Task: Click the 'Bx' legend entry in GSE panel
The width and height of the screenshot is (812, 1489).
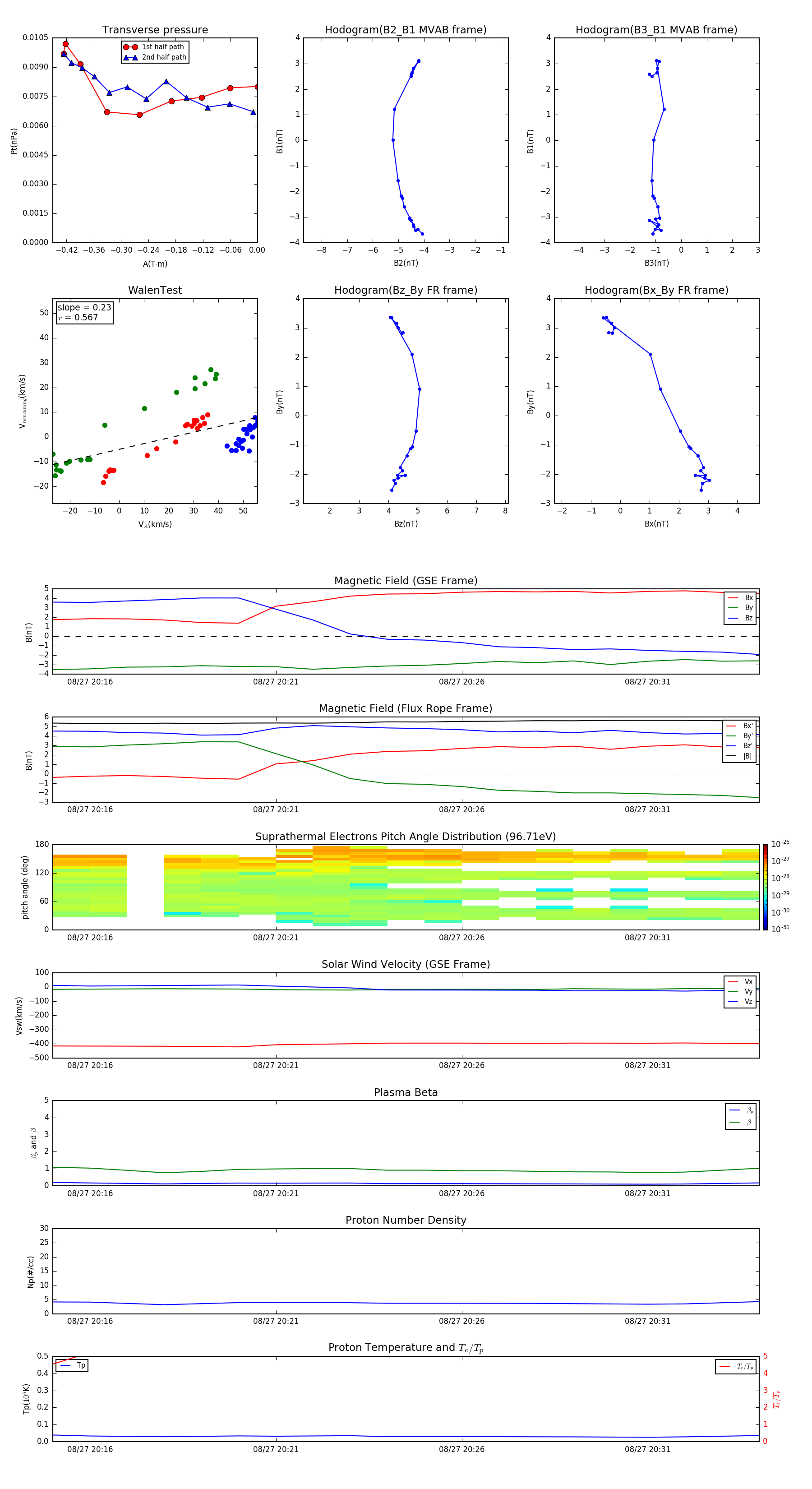Action: click(x=741, y=598)
